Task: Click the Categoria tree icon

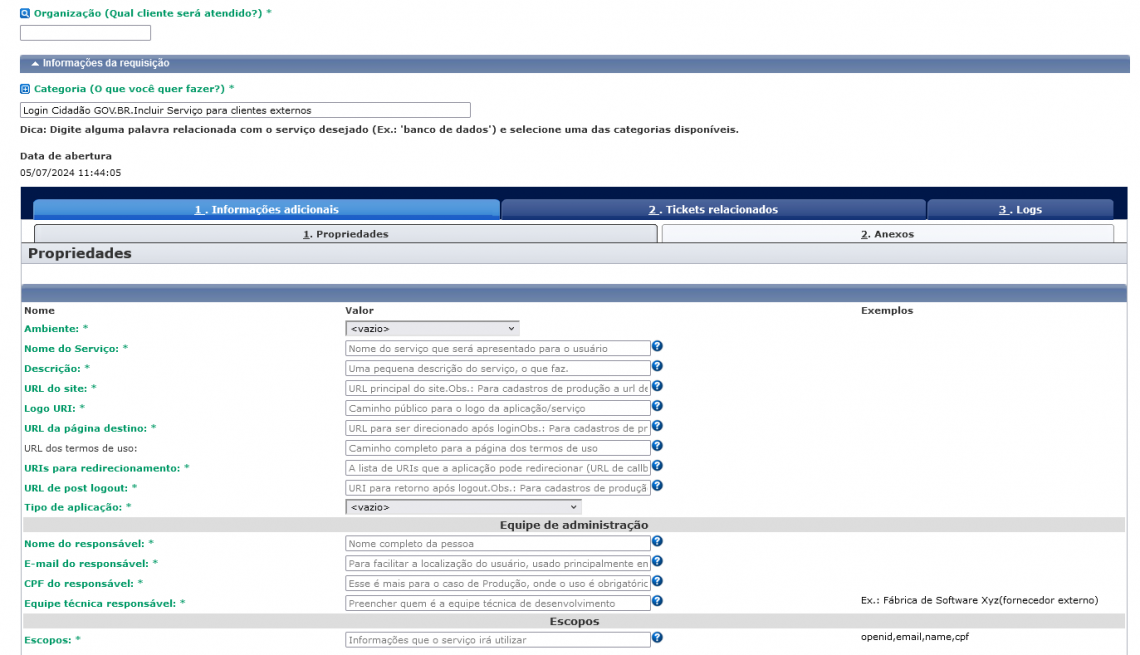Action: [x=25, y=89]
